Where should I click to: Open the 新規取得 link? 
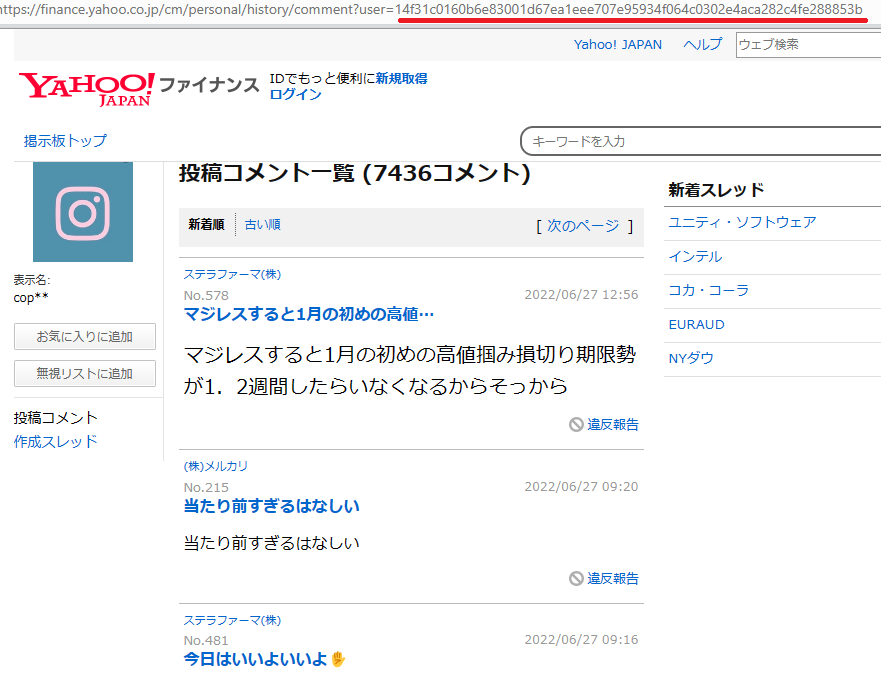click(401, 78)
